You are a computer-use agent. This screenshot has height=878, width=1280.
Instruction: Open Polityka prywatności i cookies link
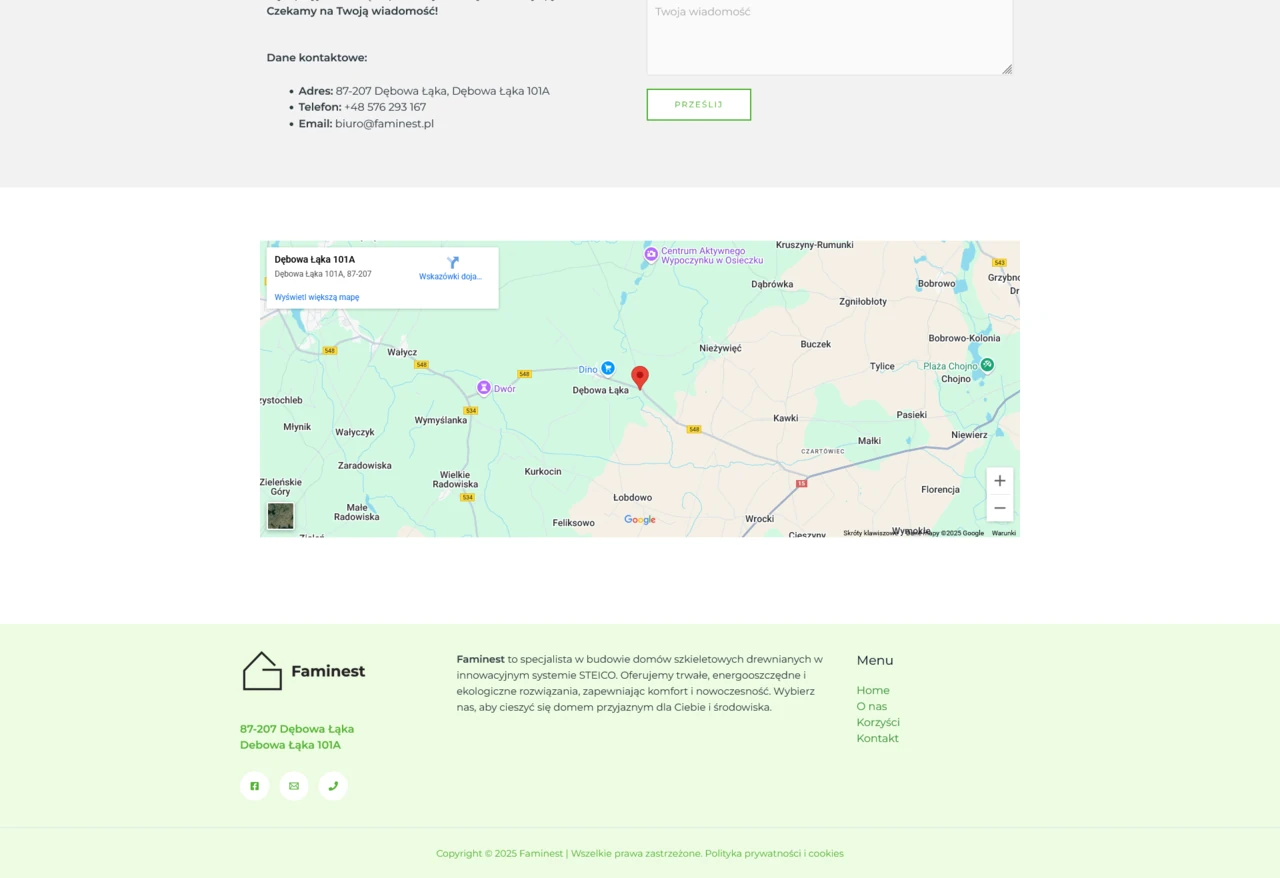pyautogui.click(x=774, y=853)
